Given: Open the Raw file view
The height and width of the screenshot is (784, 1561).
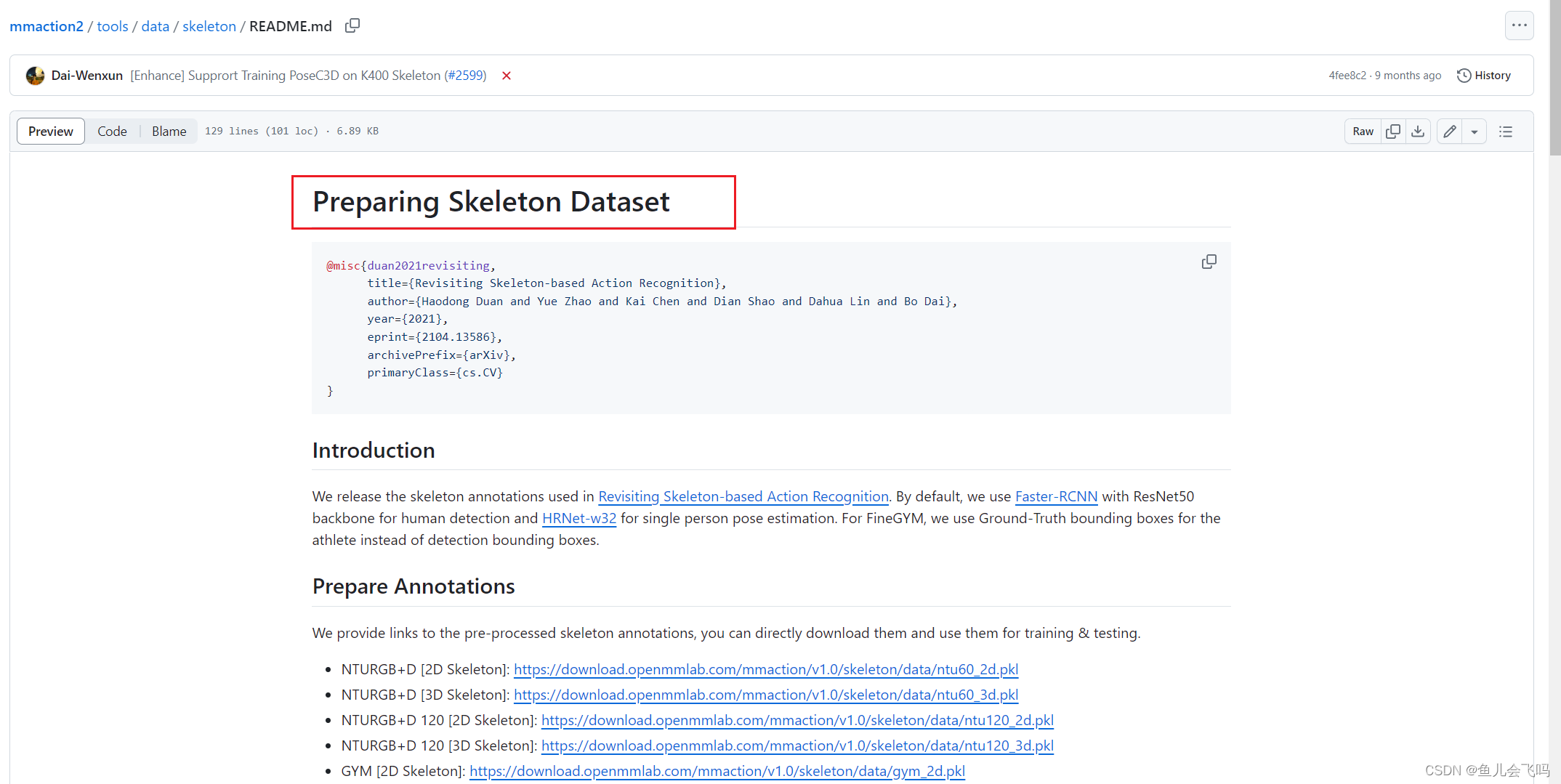Looking at the screenshot, I should coord(1363,131).
